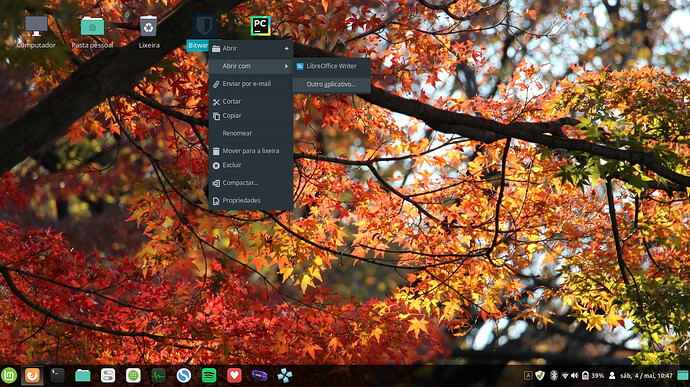Launch the red heart app icon
Screen dimensions: 690x387
click(234, 376)
